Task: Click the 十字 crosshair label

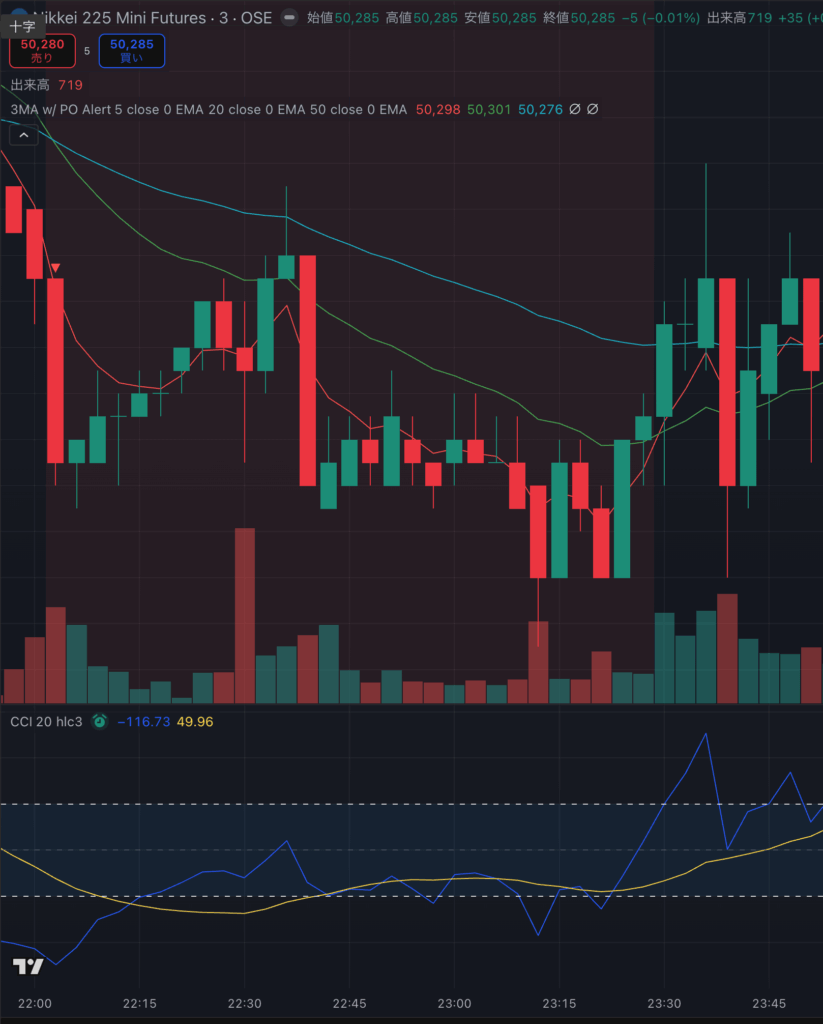Action: click(x=23, y=27)
